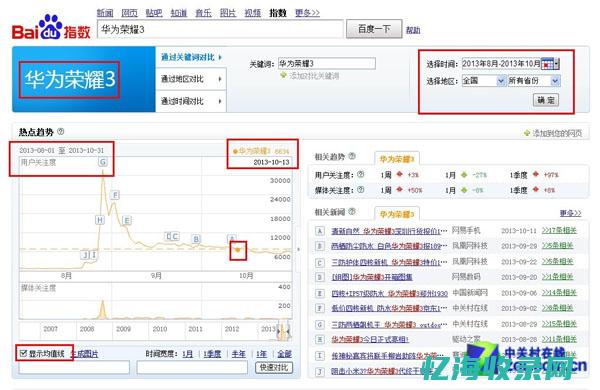600x390 pixels.
Task: Click news list letter icon D
Action: pos(320,277)
